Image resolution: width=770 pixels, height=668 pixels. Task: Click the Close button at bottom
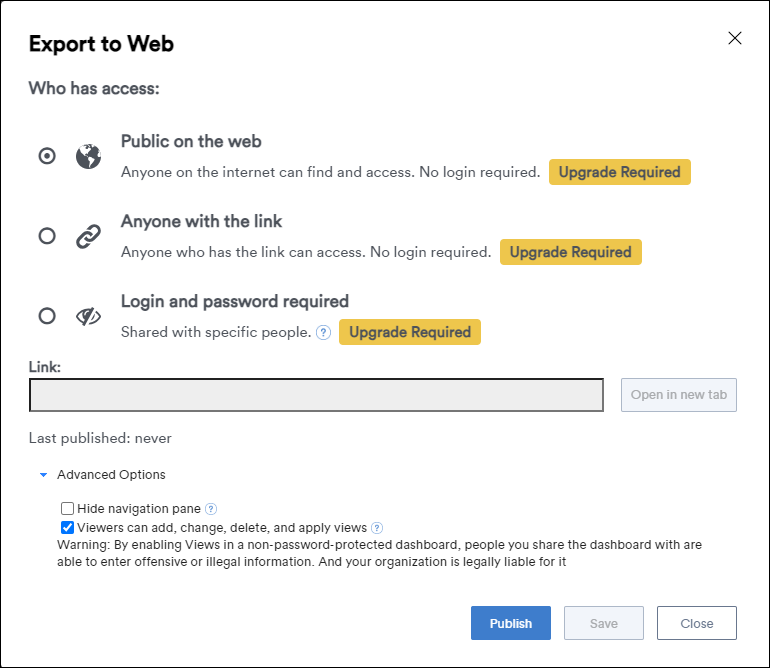pyautogui.click(x=697, y=623)
